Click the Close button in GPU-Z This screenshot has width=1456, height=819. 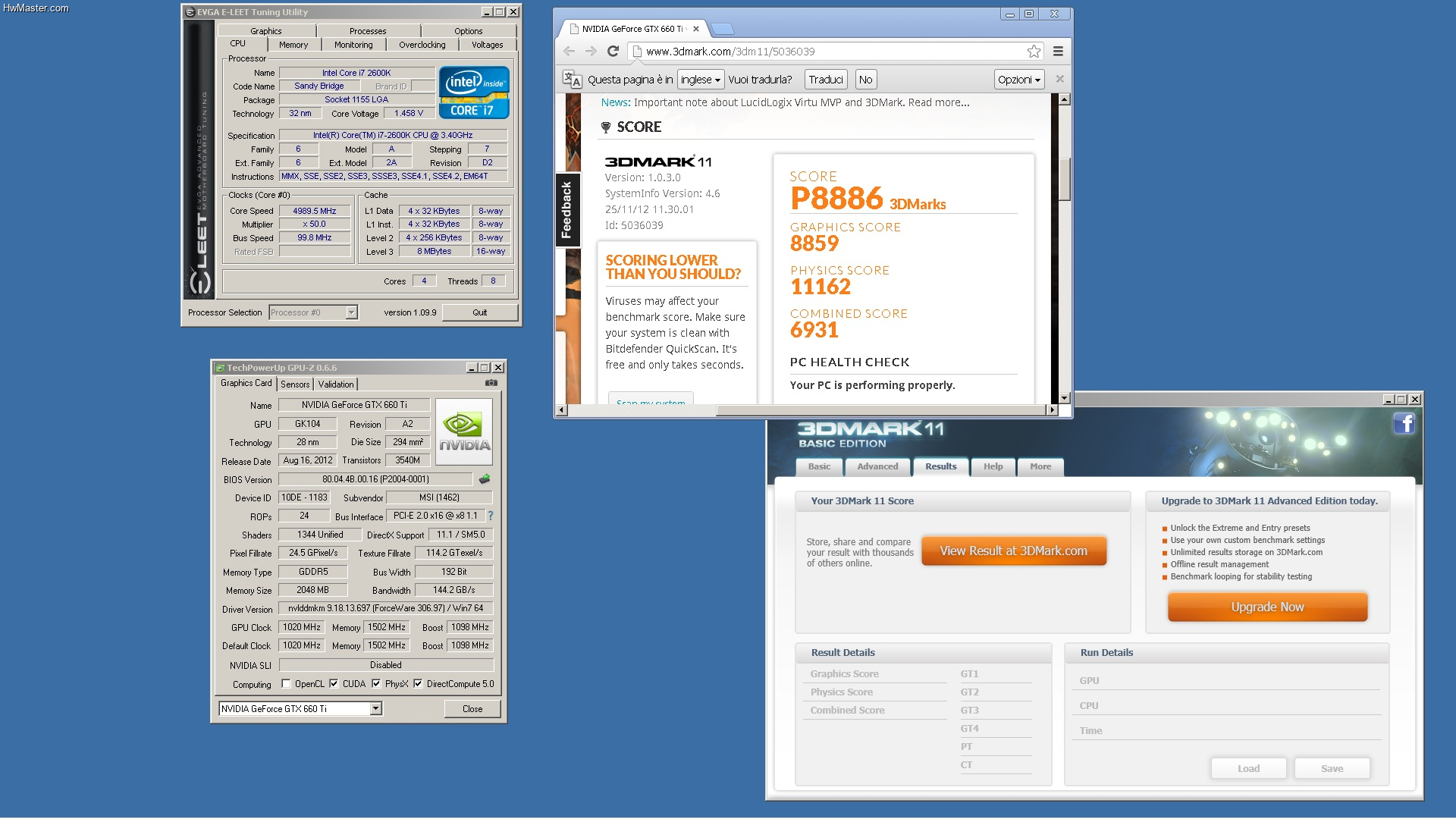pyautogui.click(x=472, y=709)
